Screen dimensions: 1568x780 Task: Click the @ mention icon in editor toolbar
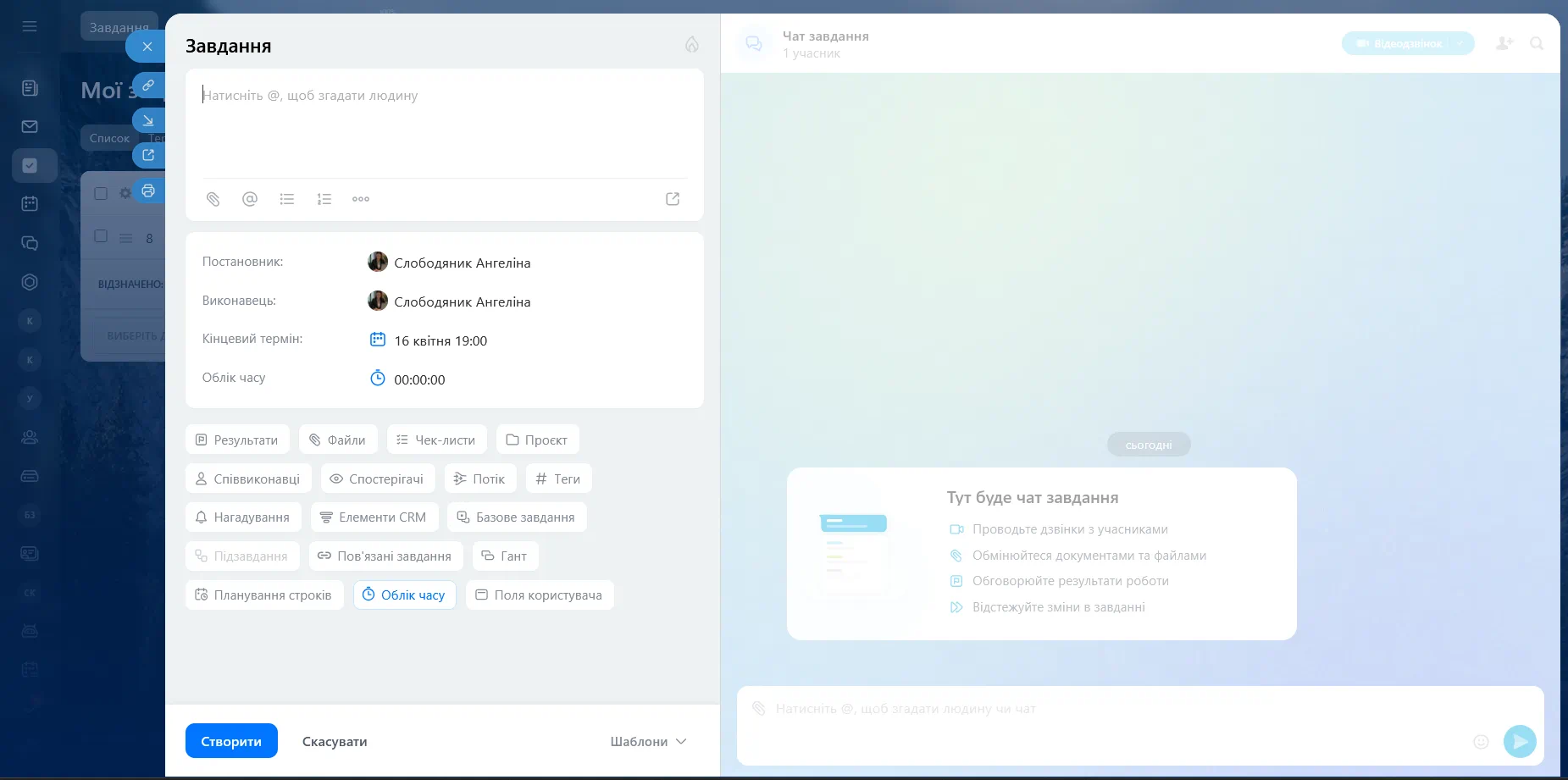tap(250, 199)
